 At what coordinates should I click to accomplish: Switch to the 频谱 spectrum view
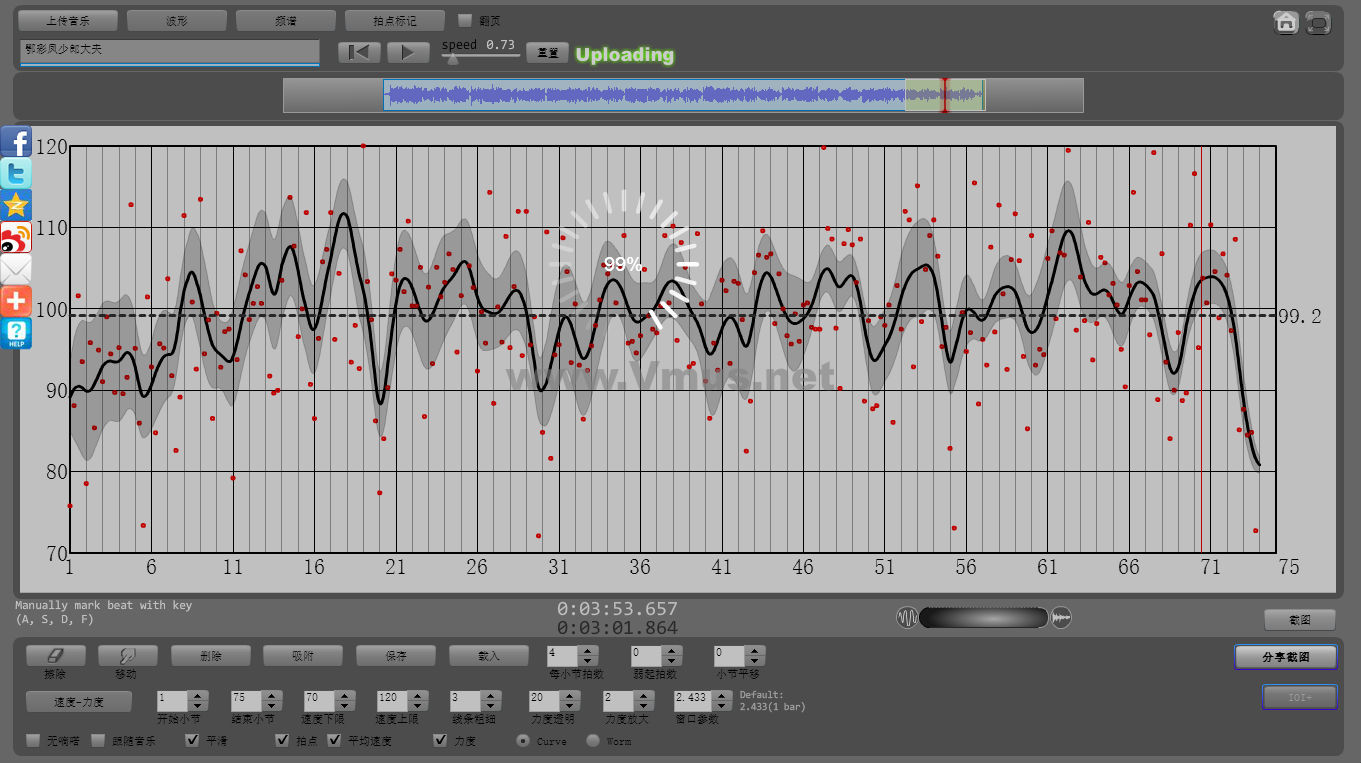(x=285, y=20)
